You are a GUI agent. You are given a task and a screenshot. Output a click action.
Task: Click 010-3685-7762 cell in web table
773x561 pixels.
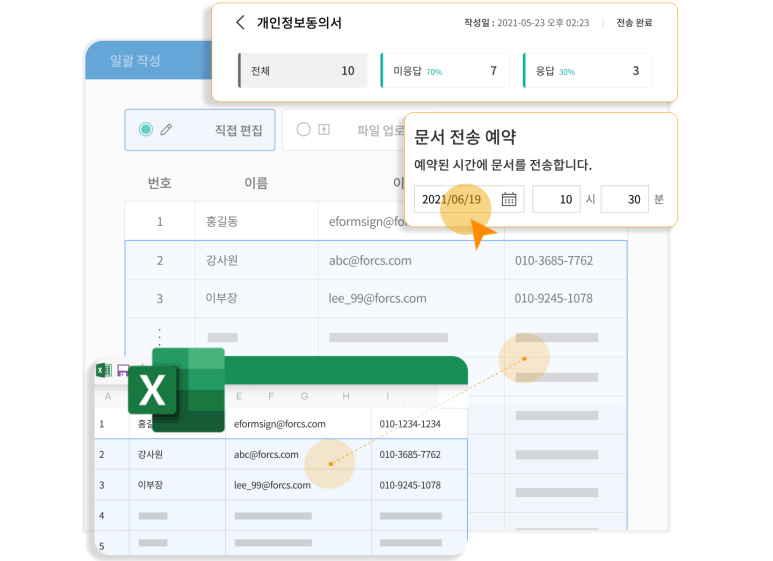pyautogui.click(x=565, y=260)
